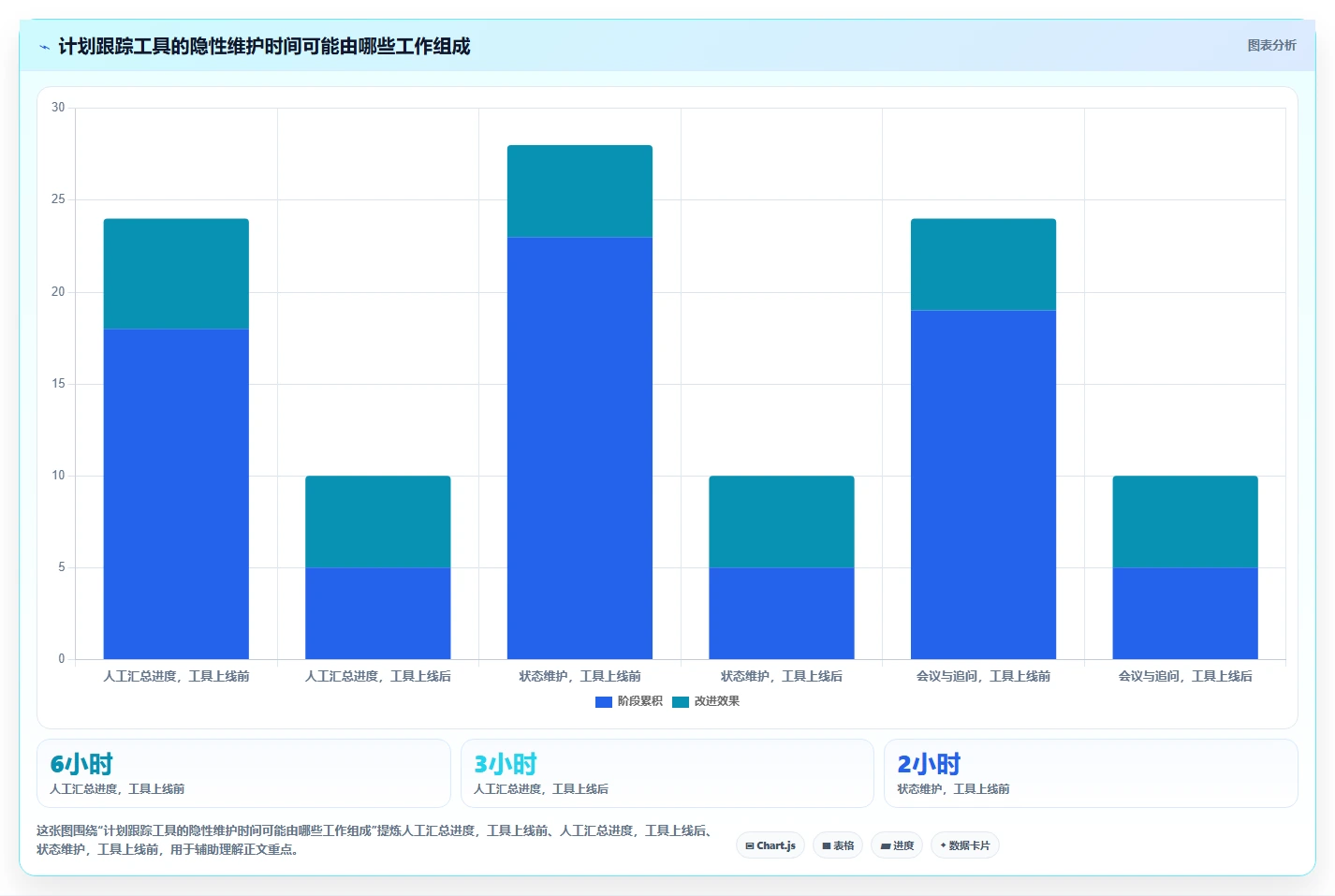Click teal segment of 会议与追问，工具上线前 bar

coord(983,264)
